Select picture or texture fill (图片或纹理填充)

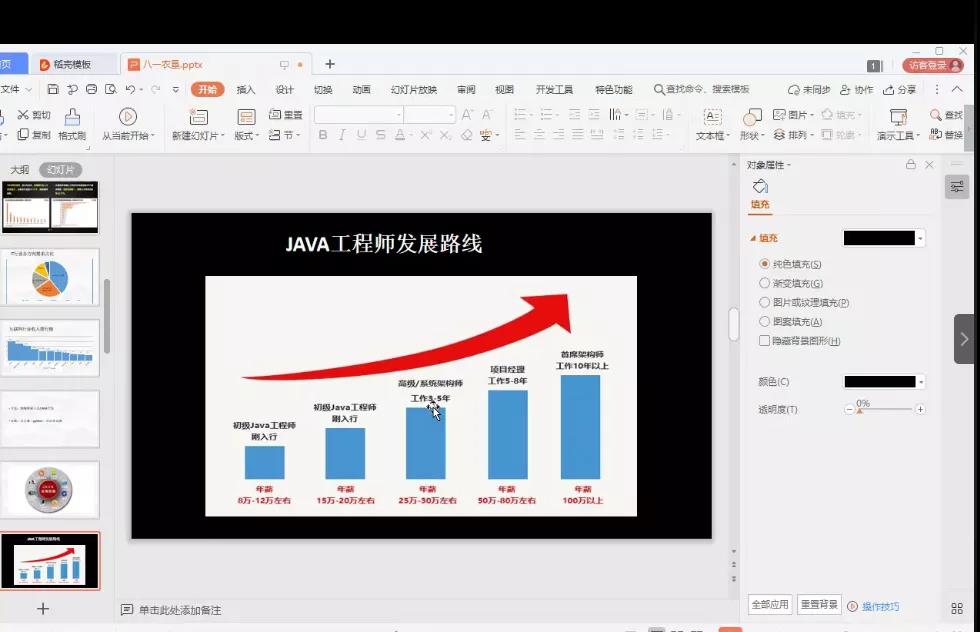765,302
